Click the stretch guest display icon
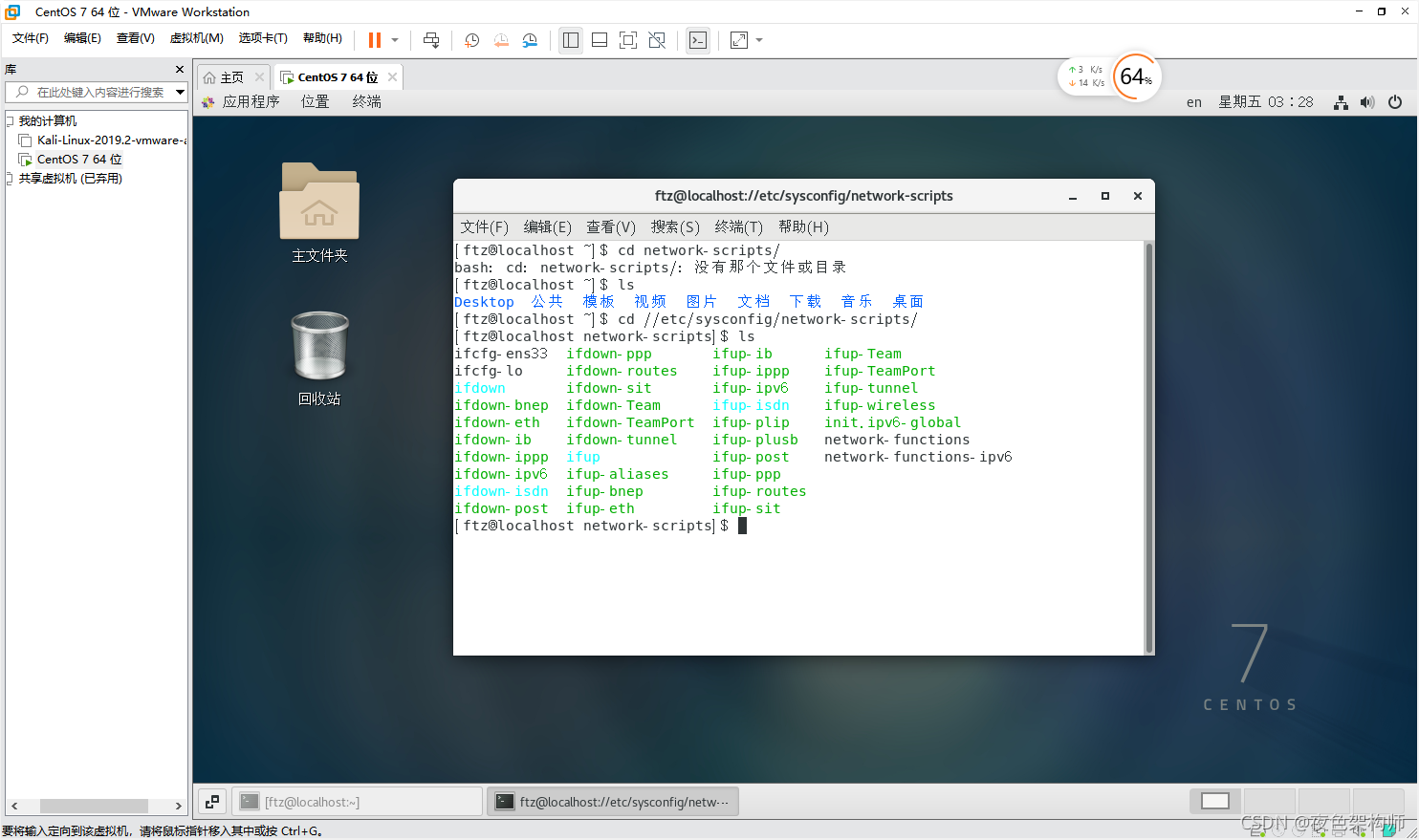Screen dimensions: 1419x840 [x=739, y=40]
